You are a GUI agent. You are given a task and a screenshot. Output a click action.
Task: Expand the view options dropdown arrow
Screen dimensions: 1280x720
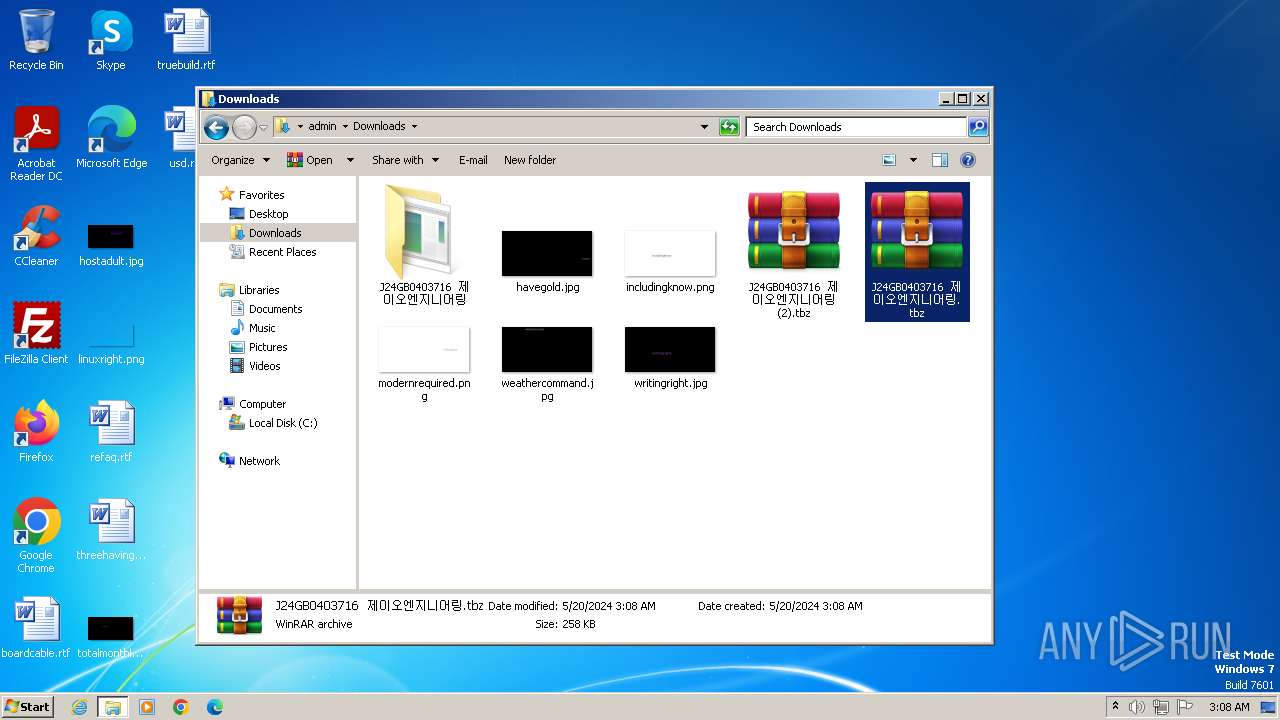click(913, 160)
